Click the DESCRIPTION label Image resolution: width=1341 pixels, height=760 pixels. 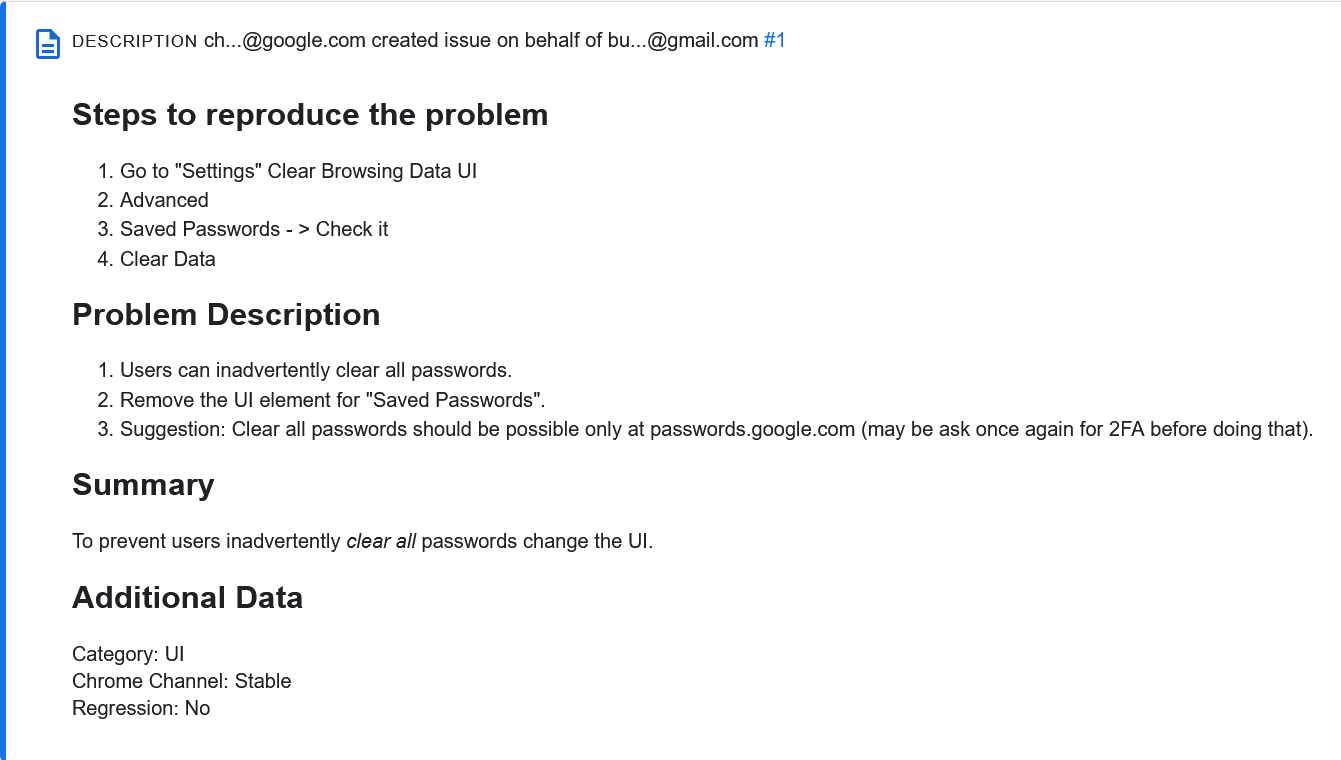coord(135,42)
